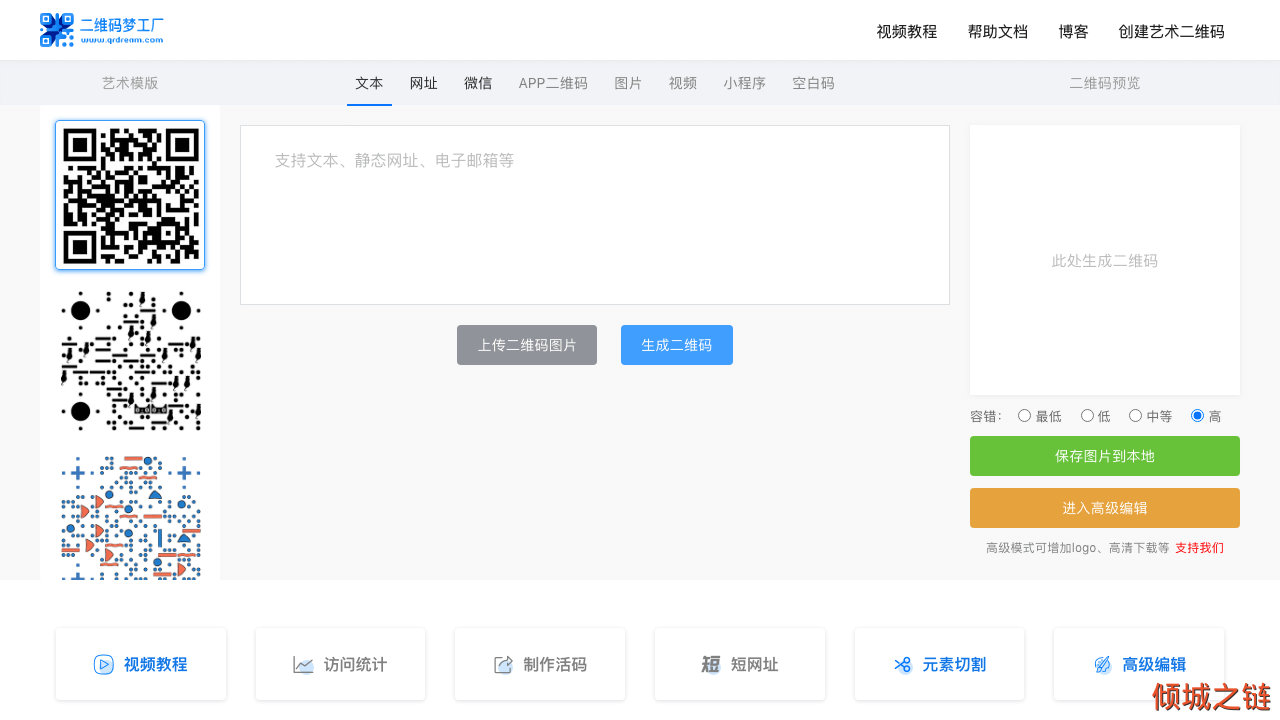Screen dimensions: 1280x720
Task: Switch to the 文本 tab
Action: click(x=369, y=83)
